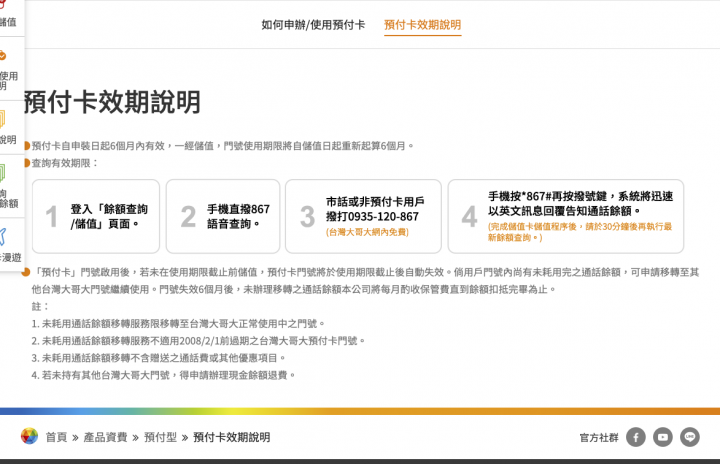This screenshot has width=720, height=464.
Task: Click the 預付卡效期說明 breadcrumb item
Action: coord(231,437)
